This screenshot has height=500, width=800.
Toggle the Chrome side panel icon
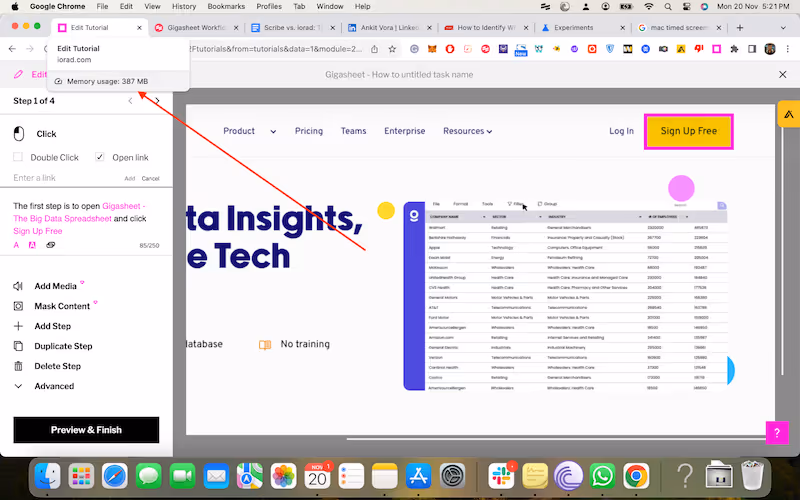click(x=752, y=49)
